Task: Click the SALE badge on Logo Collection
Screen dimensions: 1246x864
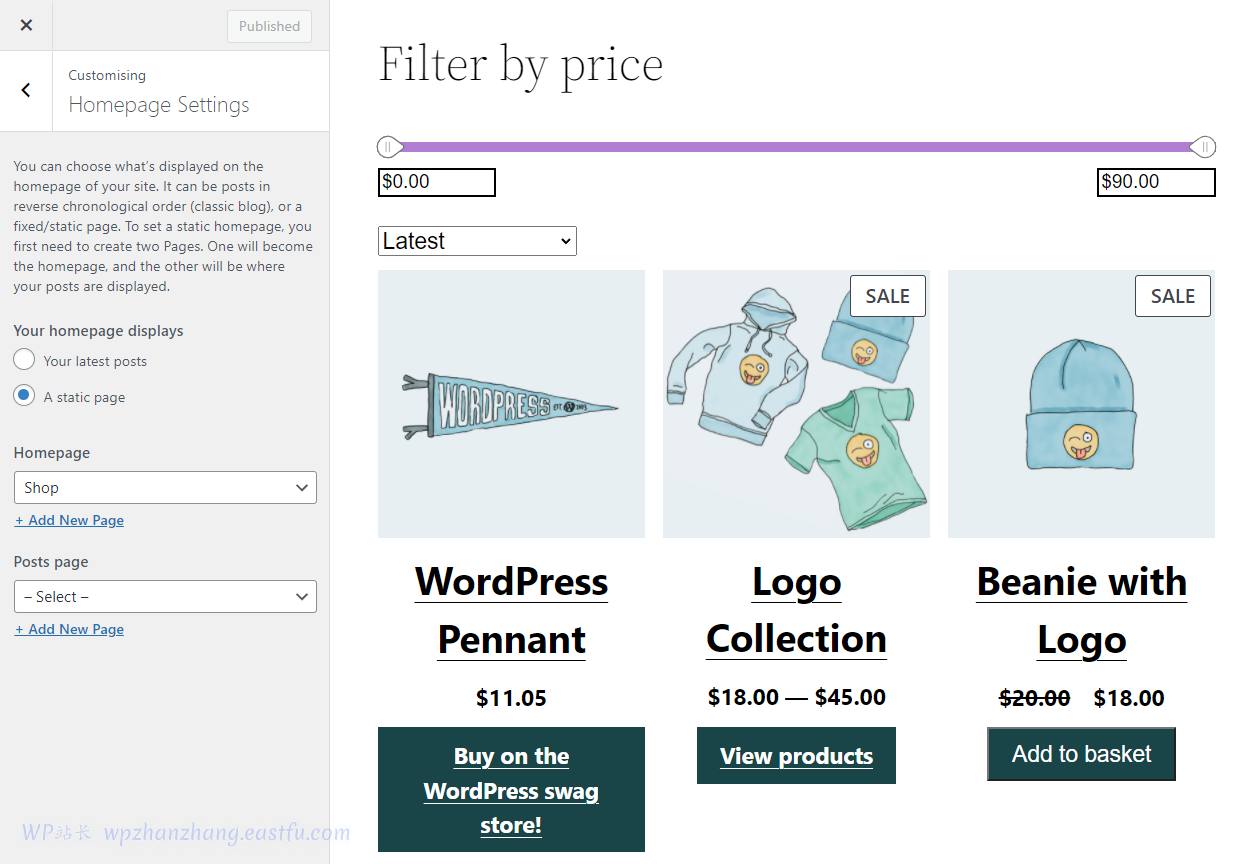Action: click(x=887, y=296)
